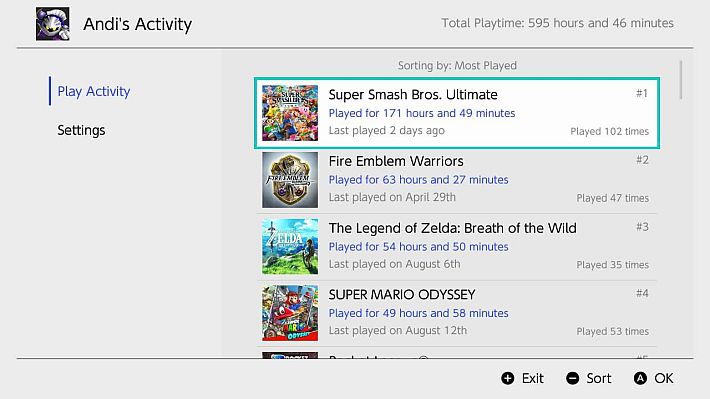The width and height of the screenshot is (710, 399).
Task: Click the plus icon next to Exit
Action: 508,378
